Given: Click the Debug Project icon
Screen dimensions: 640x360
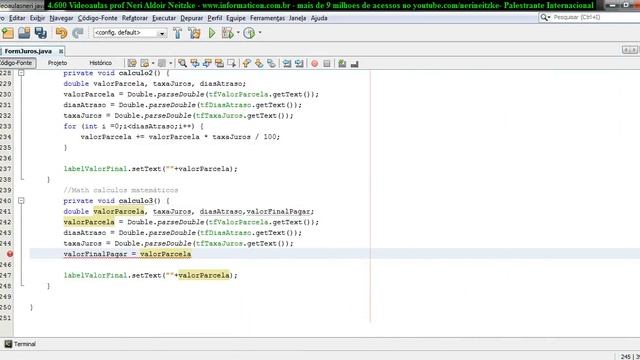Looking at the screenshot, I should pos(227,33).
